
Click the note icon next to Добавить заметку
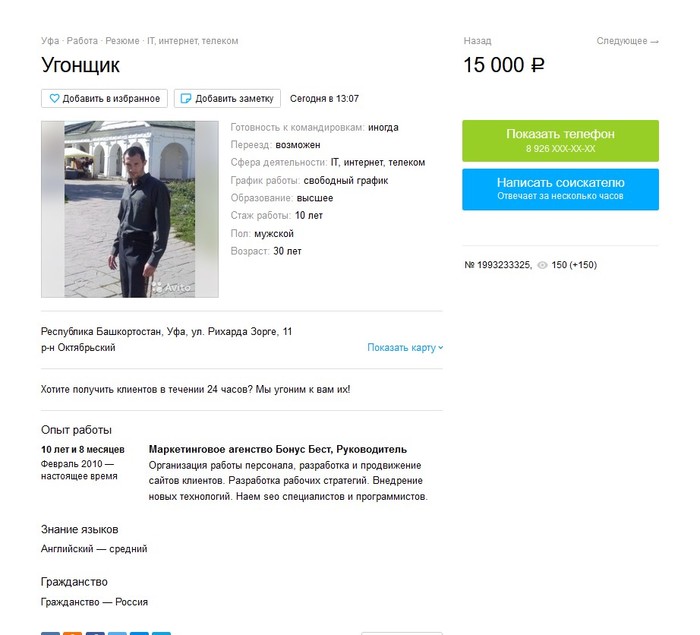[x=185, y=98]
